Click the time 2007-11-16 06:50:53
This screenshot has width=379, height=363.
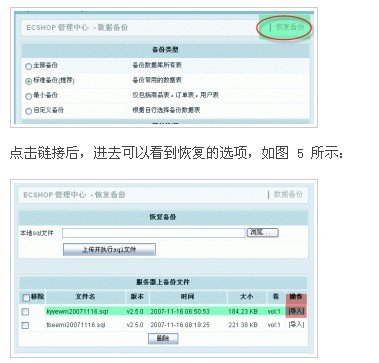[x=180, y=311]
